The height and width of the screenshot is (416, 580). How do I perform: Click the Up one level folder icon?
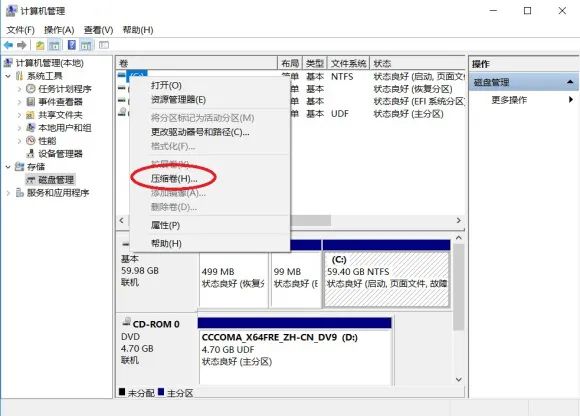[x=40, y=45]
